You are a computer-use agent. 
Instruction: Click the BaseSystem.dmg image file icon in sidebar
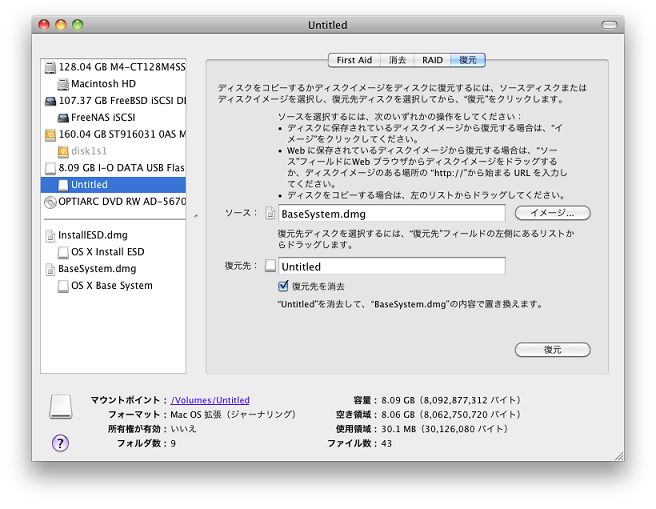pyautogui.click(x=50, y=269)
